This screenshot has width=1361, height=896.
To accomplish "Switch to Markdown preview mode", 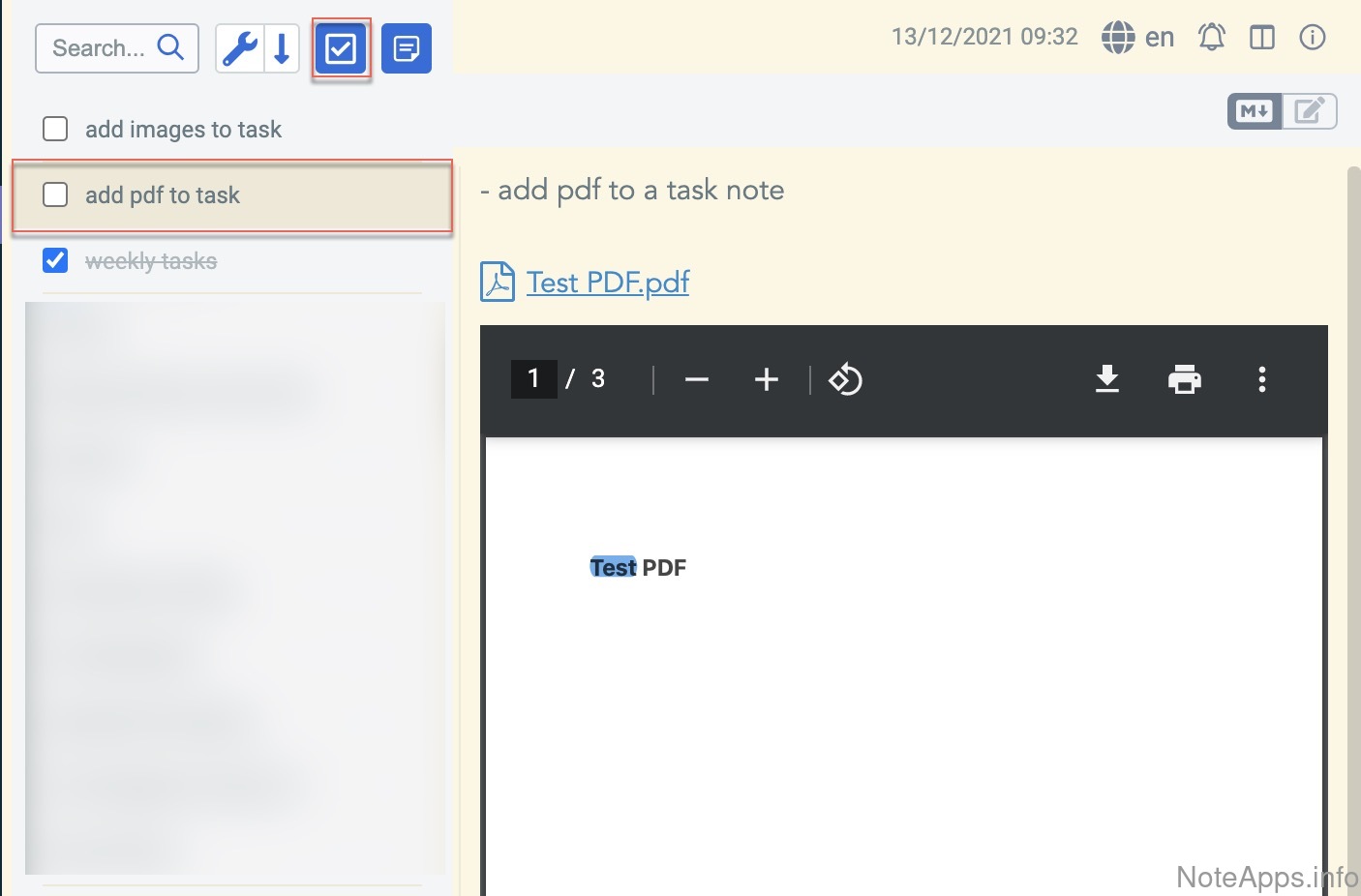I will 1255,111.
